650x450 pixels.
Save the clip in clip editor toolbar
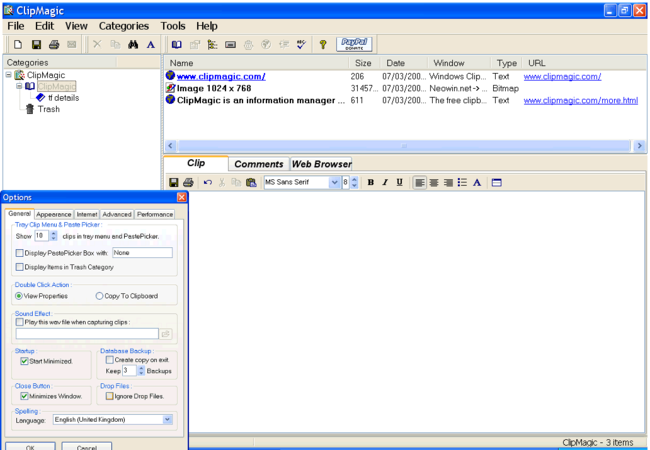(174, 182)
